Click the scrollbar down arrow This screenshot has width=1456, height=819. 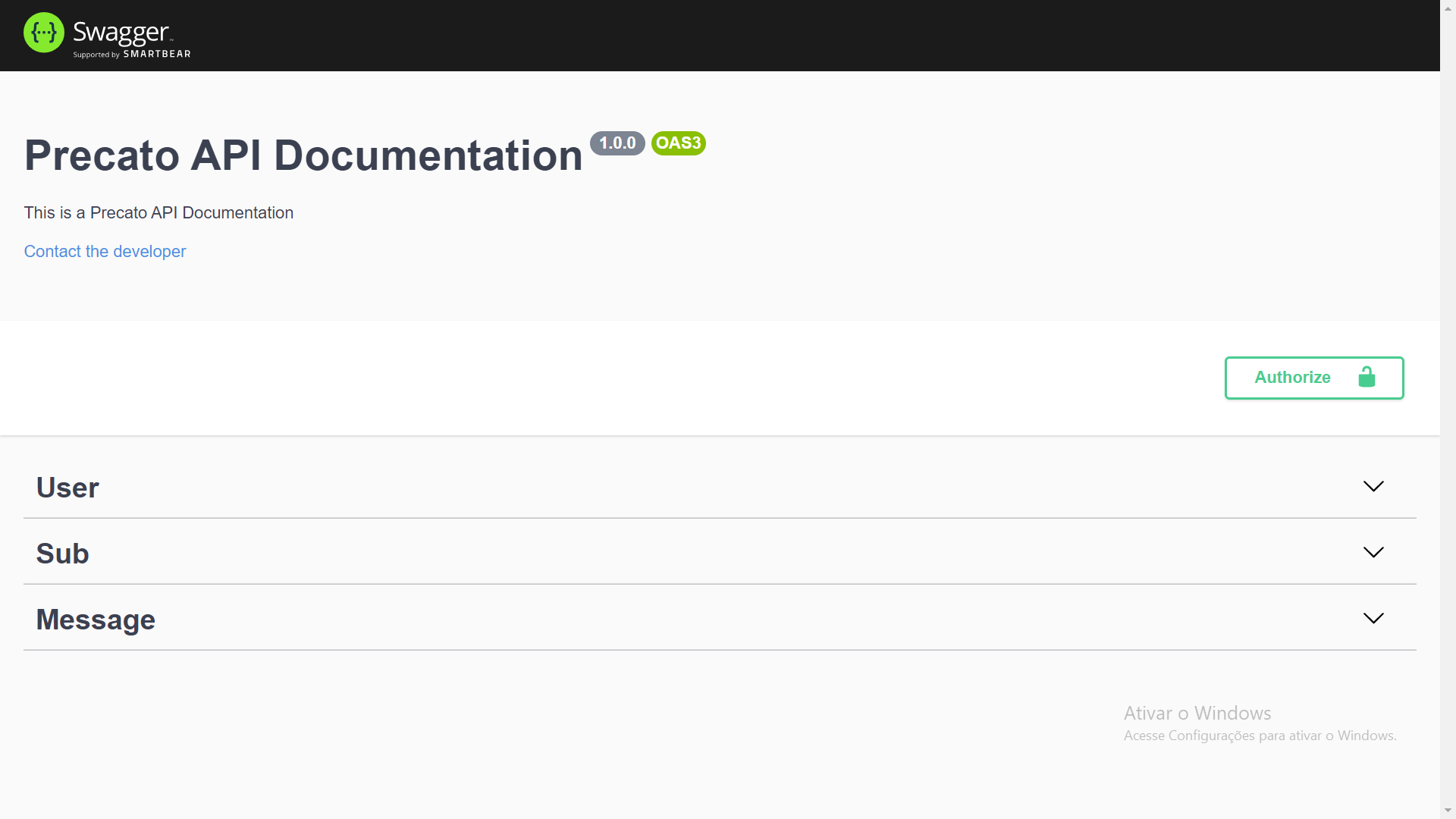click(x=1448, y=811)
